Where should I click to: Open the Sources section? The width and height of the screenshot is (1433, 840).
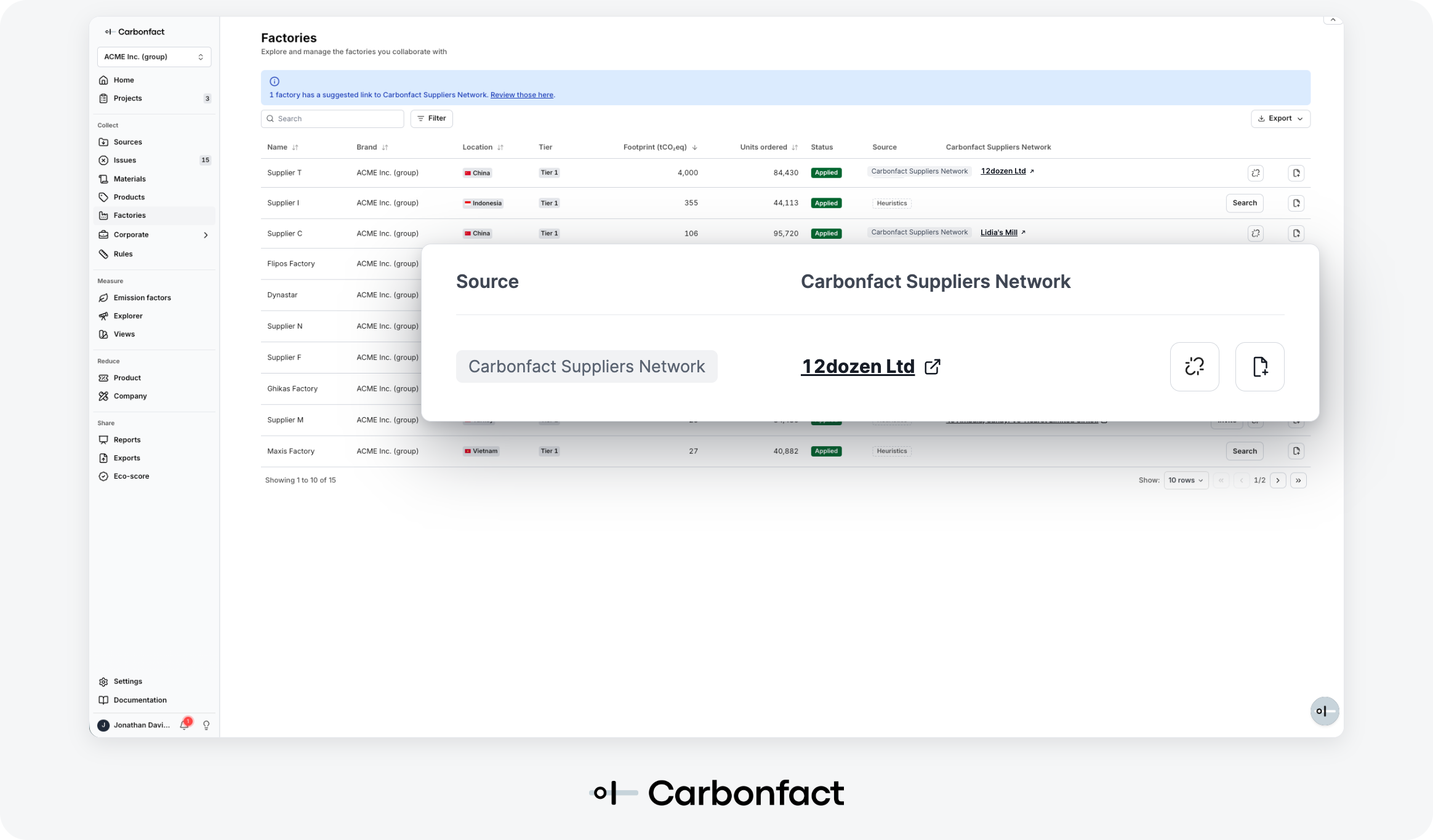pyautogui.click(x=127, y=142)
